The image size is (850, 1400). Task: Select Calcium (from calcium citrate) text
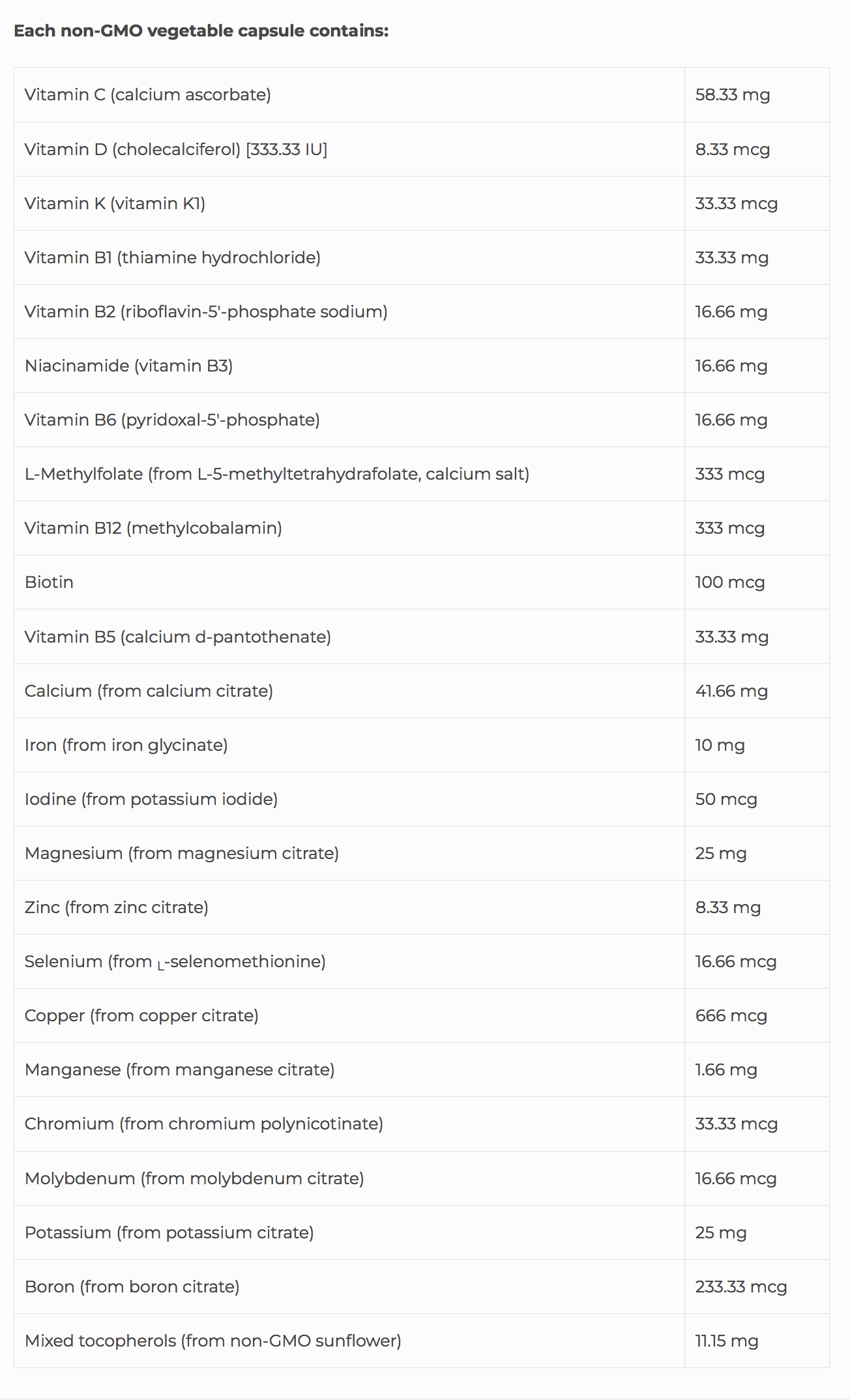pos(149,691)
